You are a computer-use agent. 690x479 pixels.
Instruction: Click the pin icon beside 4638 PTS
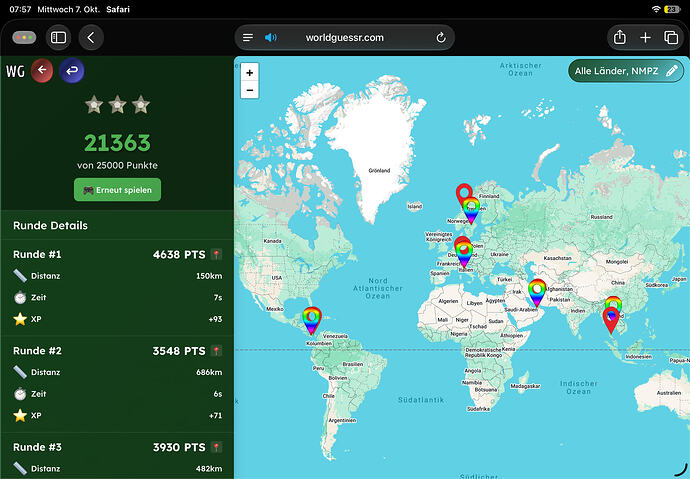[x=217, y=254]
